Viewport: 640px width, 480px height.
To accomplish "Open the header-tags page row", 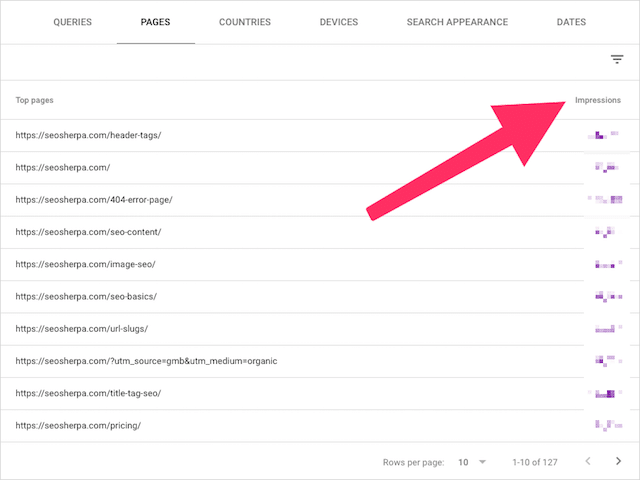I will coord(320,135).
